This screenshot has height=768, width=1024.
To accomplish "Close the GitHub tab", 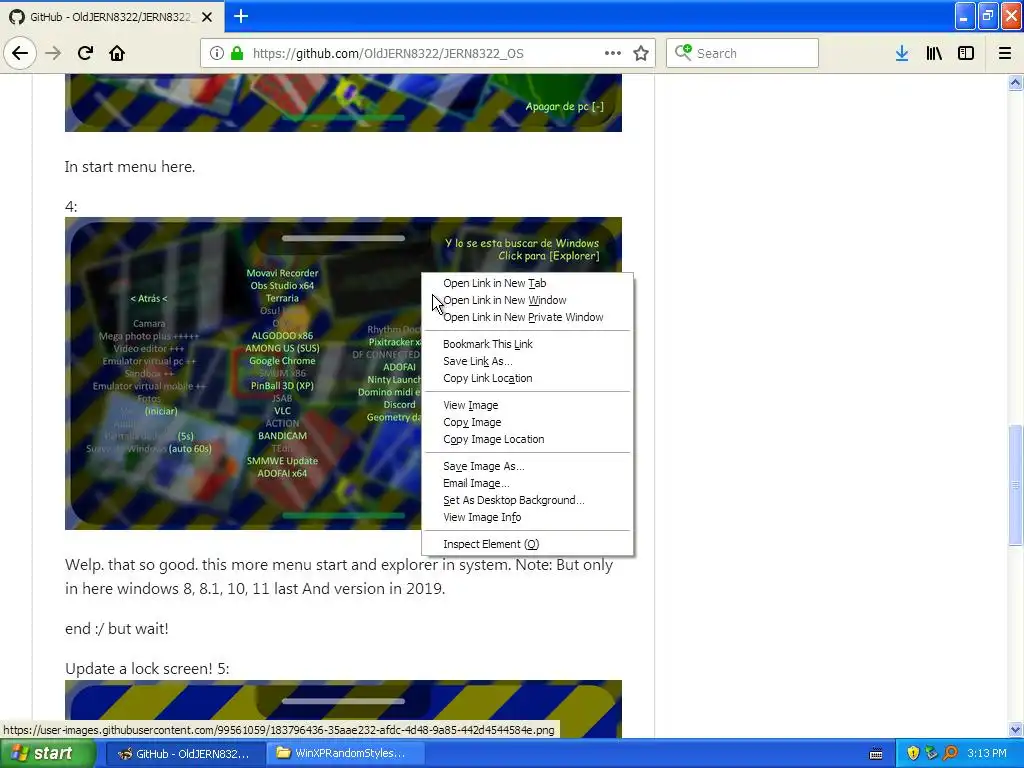I will tap(207, 17).
